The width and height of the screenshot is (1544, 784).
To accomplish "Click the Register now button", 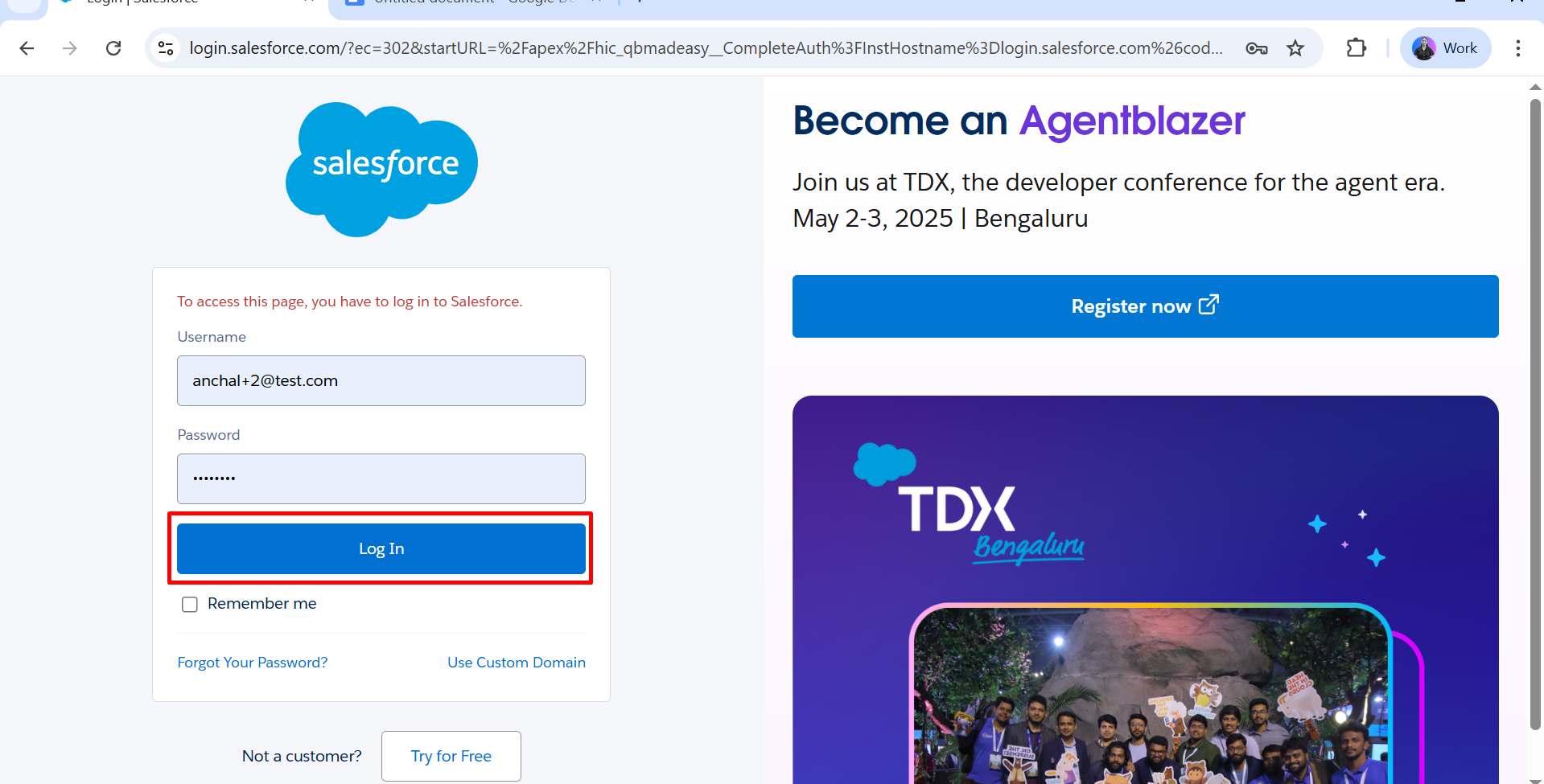I will tap(1145, 306).
